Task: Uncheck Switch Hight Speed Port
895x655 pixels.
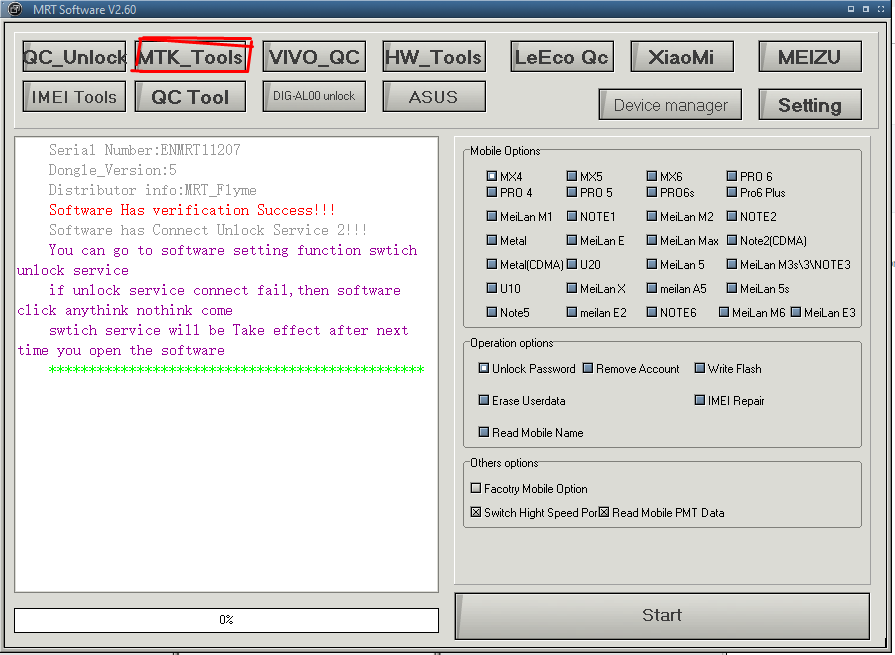Action: point(475,512)
